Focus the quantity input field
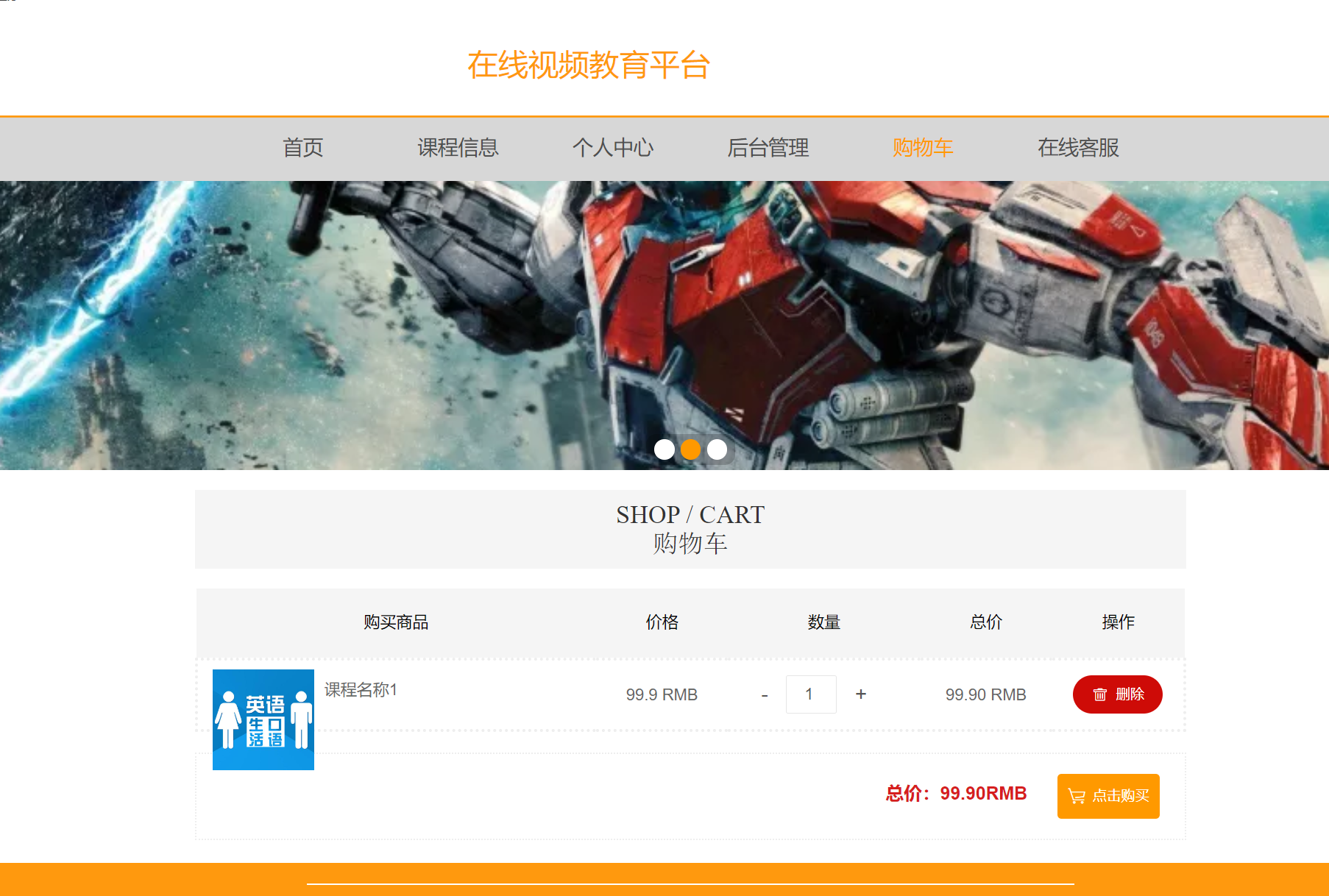The width and height of the screenshot is (1329, 896). tap(811, 694)
